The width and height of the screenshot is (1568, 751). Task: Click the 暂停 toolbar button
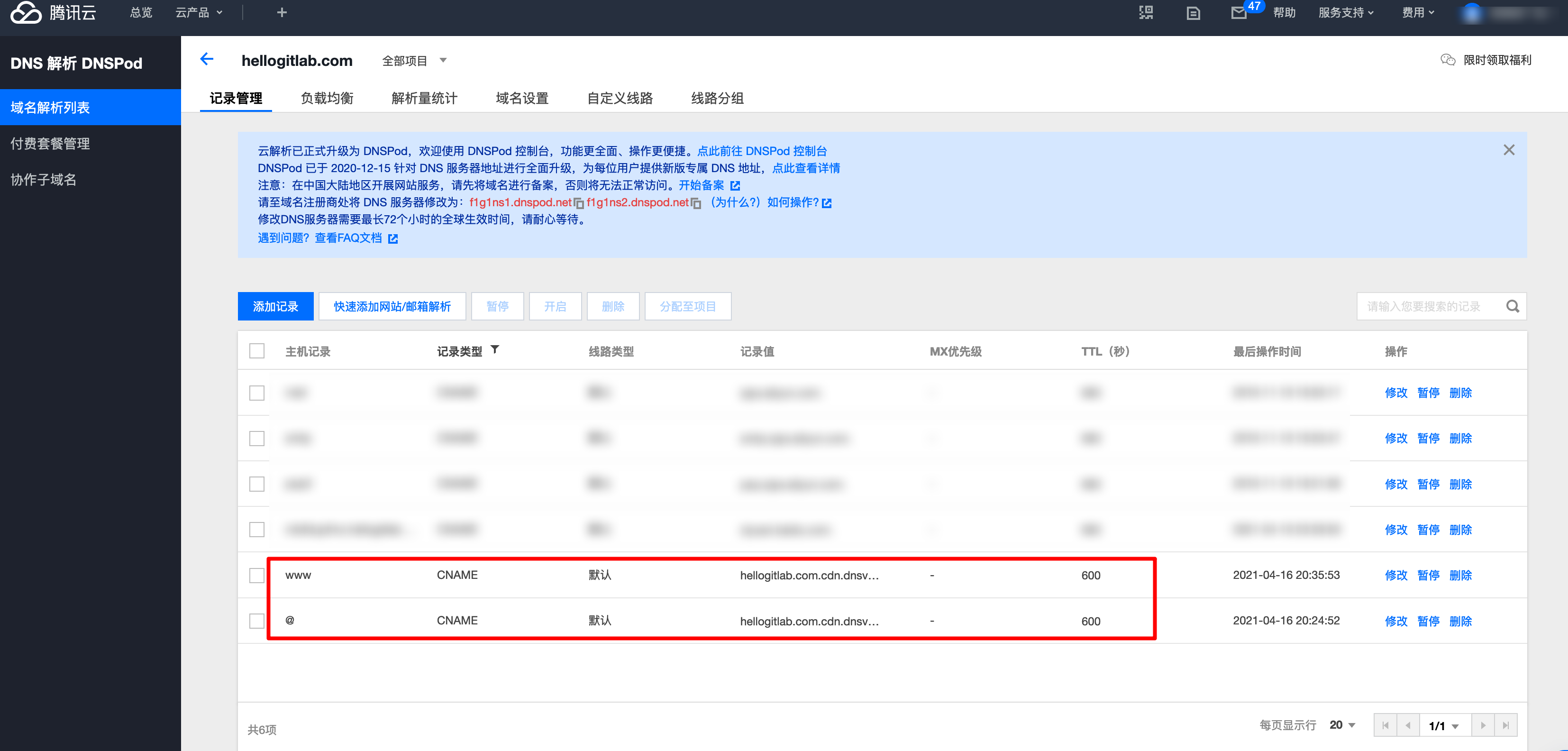(497, 306)
